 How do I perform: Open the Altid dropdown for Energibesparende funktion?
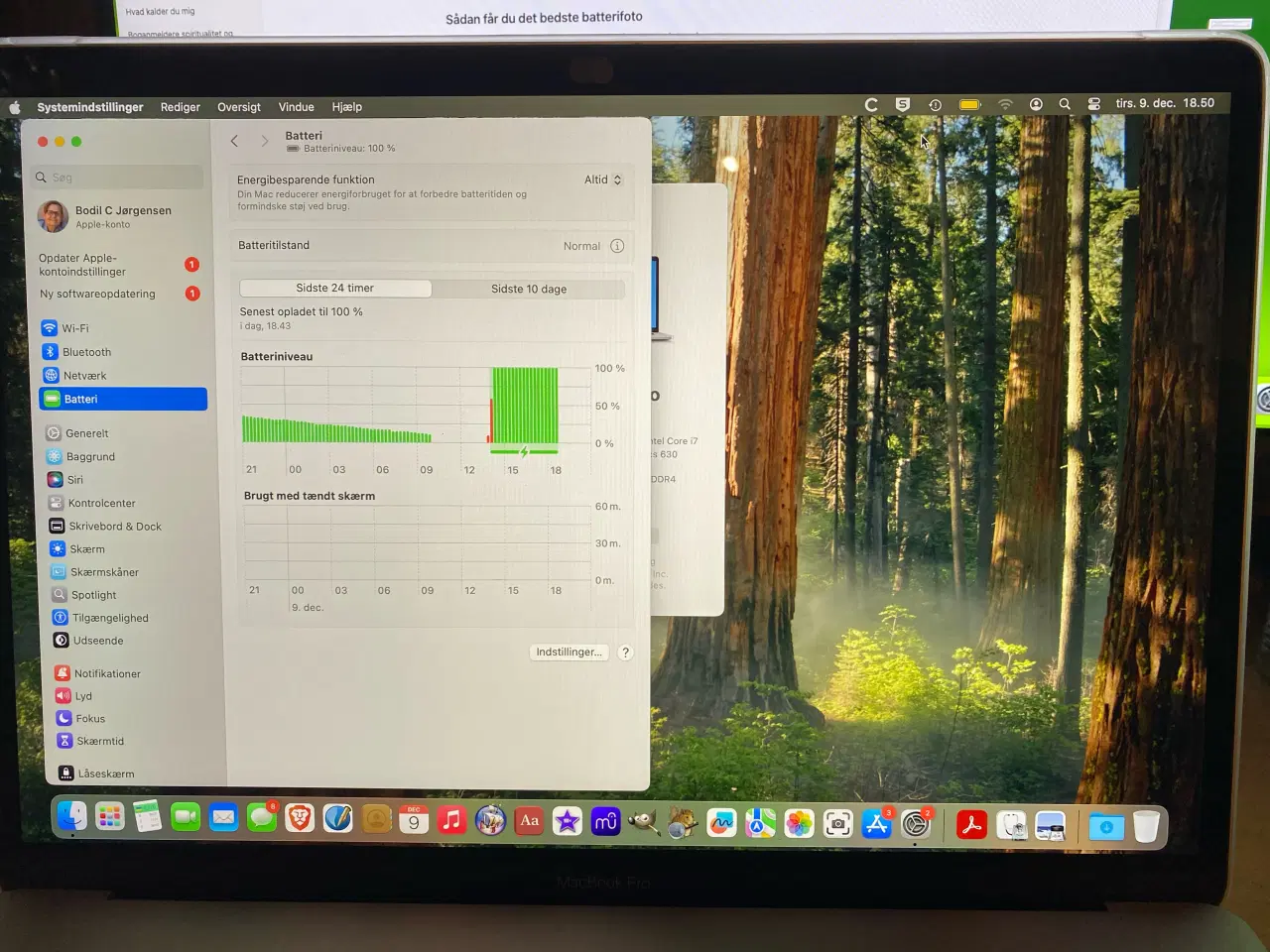[603, 179]
